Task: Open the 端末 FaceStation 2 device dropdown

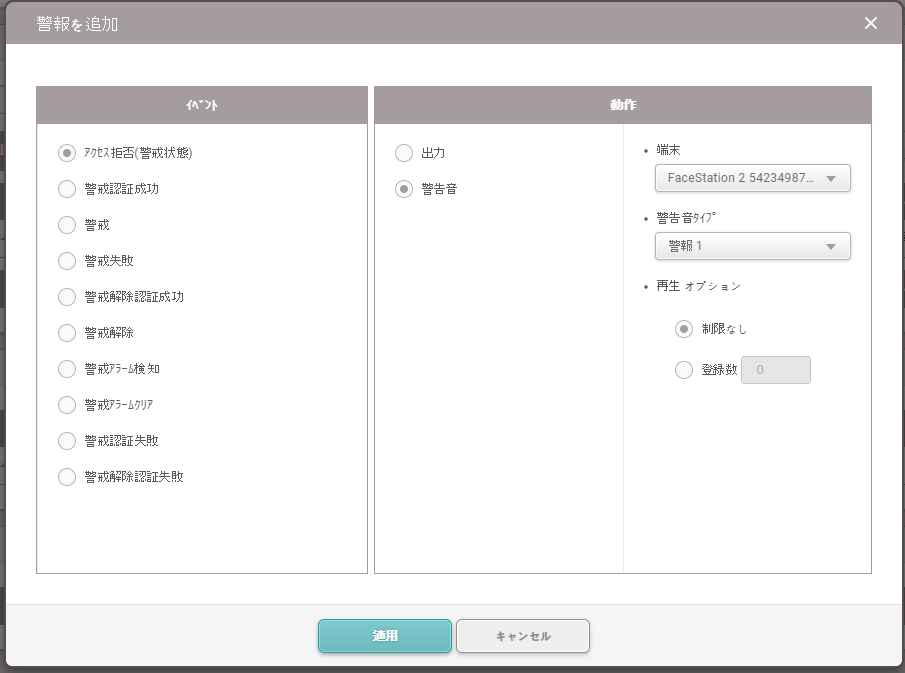Action: (752, 178)
